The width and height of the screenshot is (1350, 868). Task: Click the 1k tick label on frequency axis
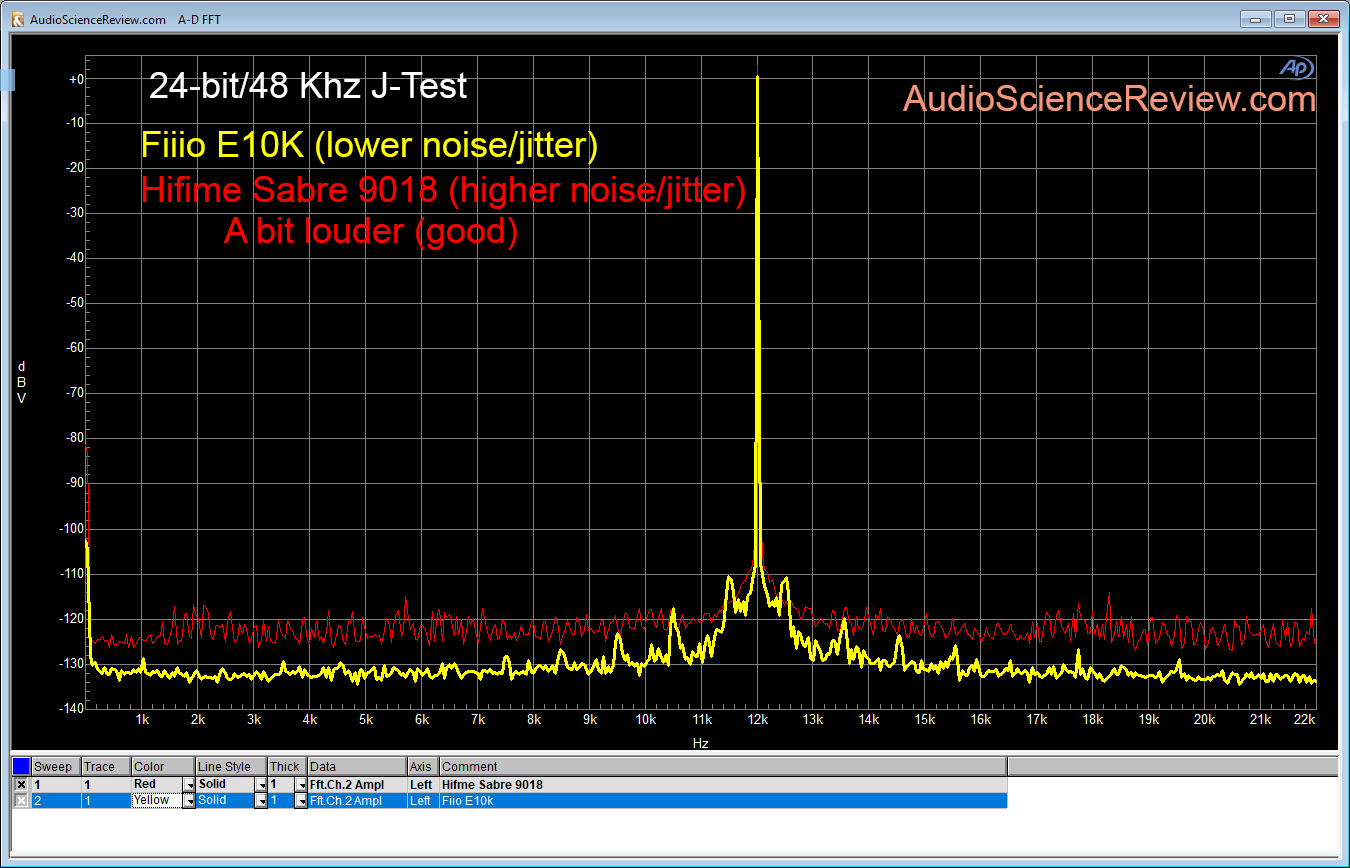point(142,720)
